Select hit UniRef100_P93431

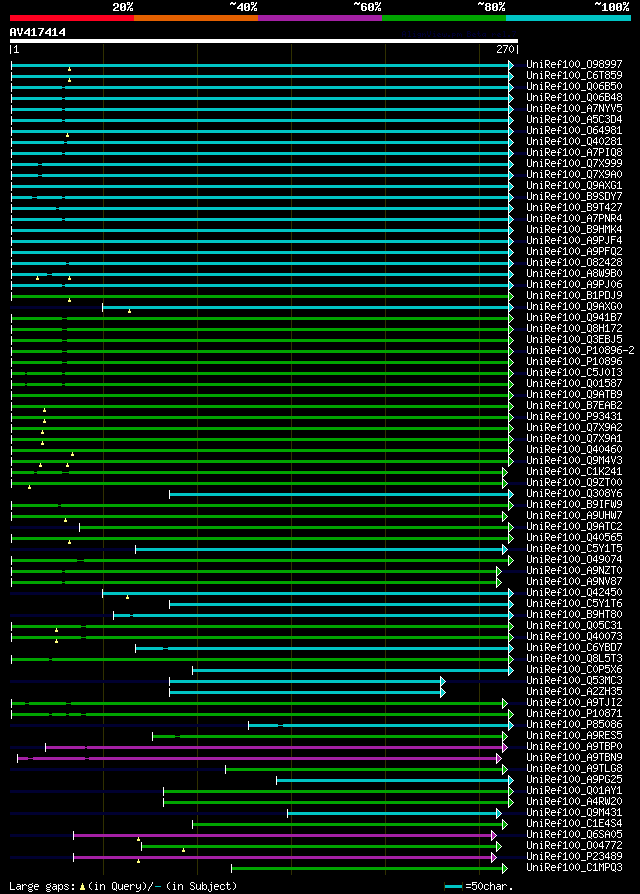pyautogui.click(x=574, y=416)
